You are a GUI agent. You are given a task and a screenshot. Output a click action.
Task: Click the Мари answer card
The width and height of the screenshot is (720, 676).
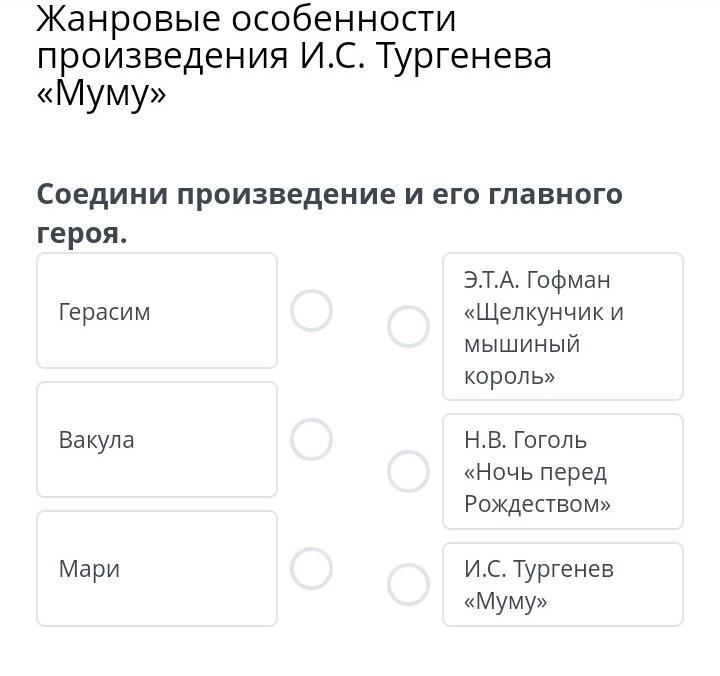click(157, 569)
